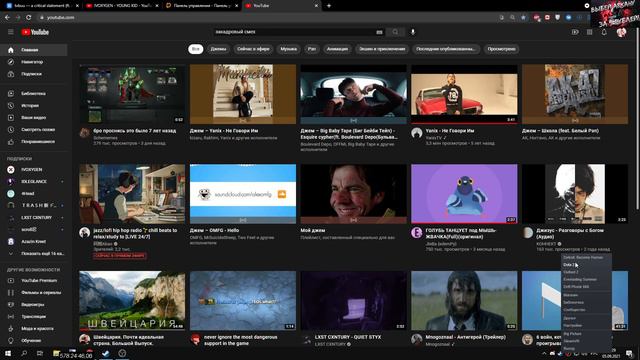Screen dimensions: 640x360
Task: Open LXST CXNTURY channel subscription
Action: [34, 218]
